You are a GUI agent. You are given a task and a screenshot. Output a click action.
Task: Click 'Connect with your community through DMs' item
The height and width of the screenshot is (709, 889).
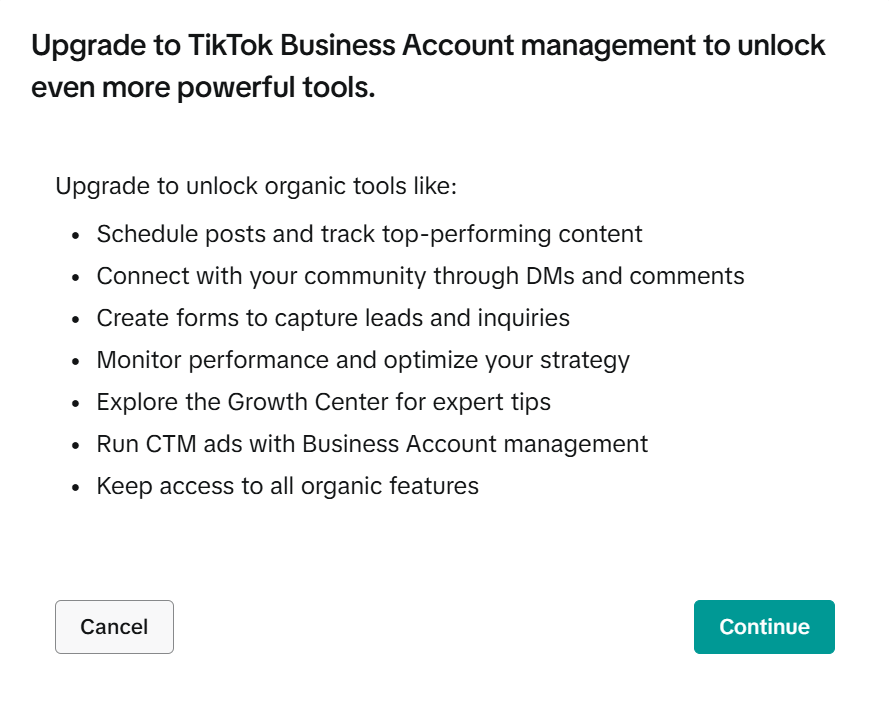click(x=420, y=276)
